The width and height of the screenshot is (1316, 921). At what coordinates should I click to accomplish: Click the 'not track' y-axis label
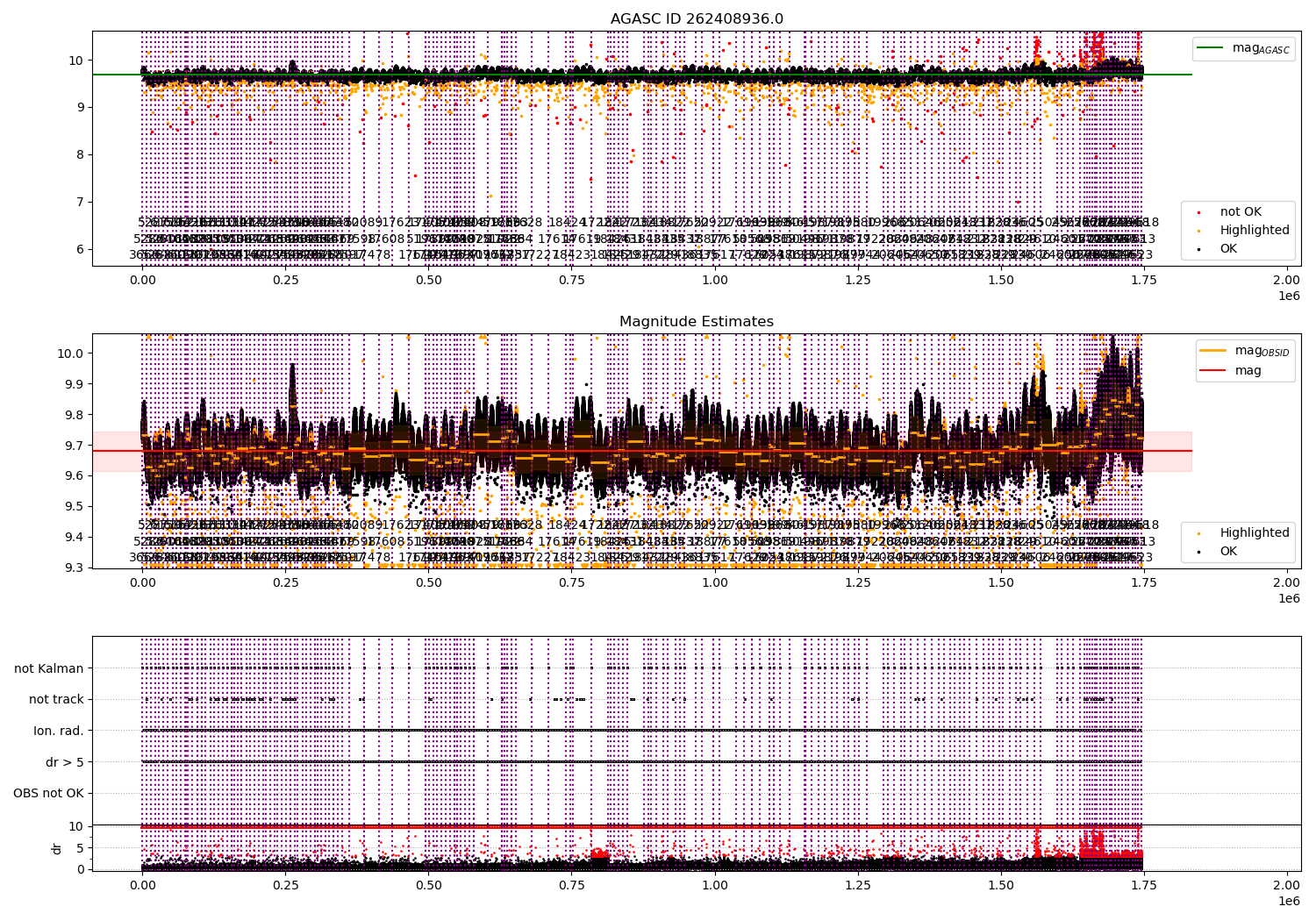point(56,699)
